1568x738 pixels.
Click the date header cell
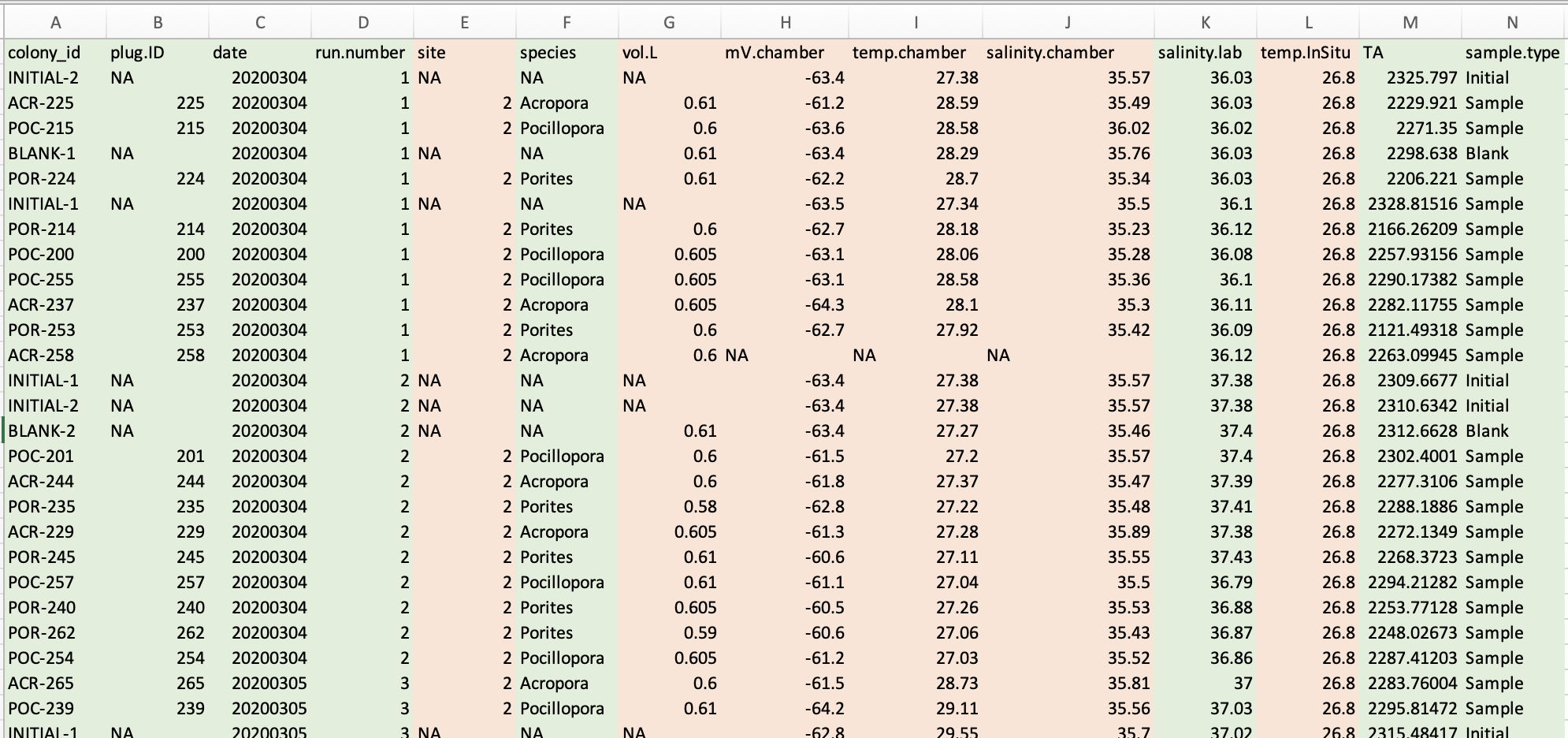[260, 53]
